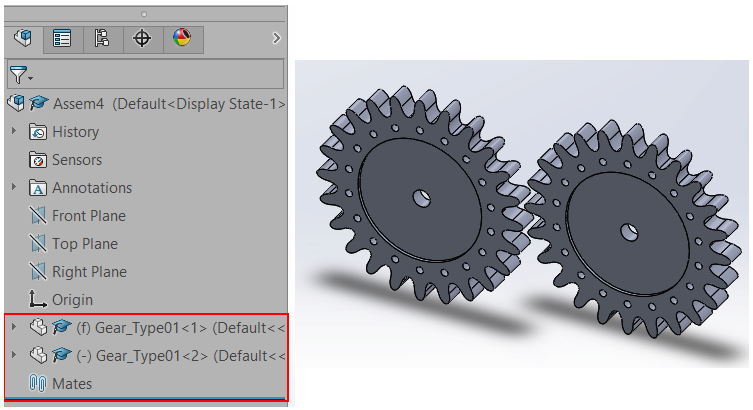Select the History text label
Viewport: 753px width, 410px height.
pos(75,132)
